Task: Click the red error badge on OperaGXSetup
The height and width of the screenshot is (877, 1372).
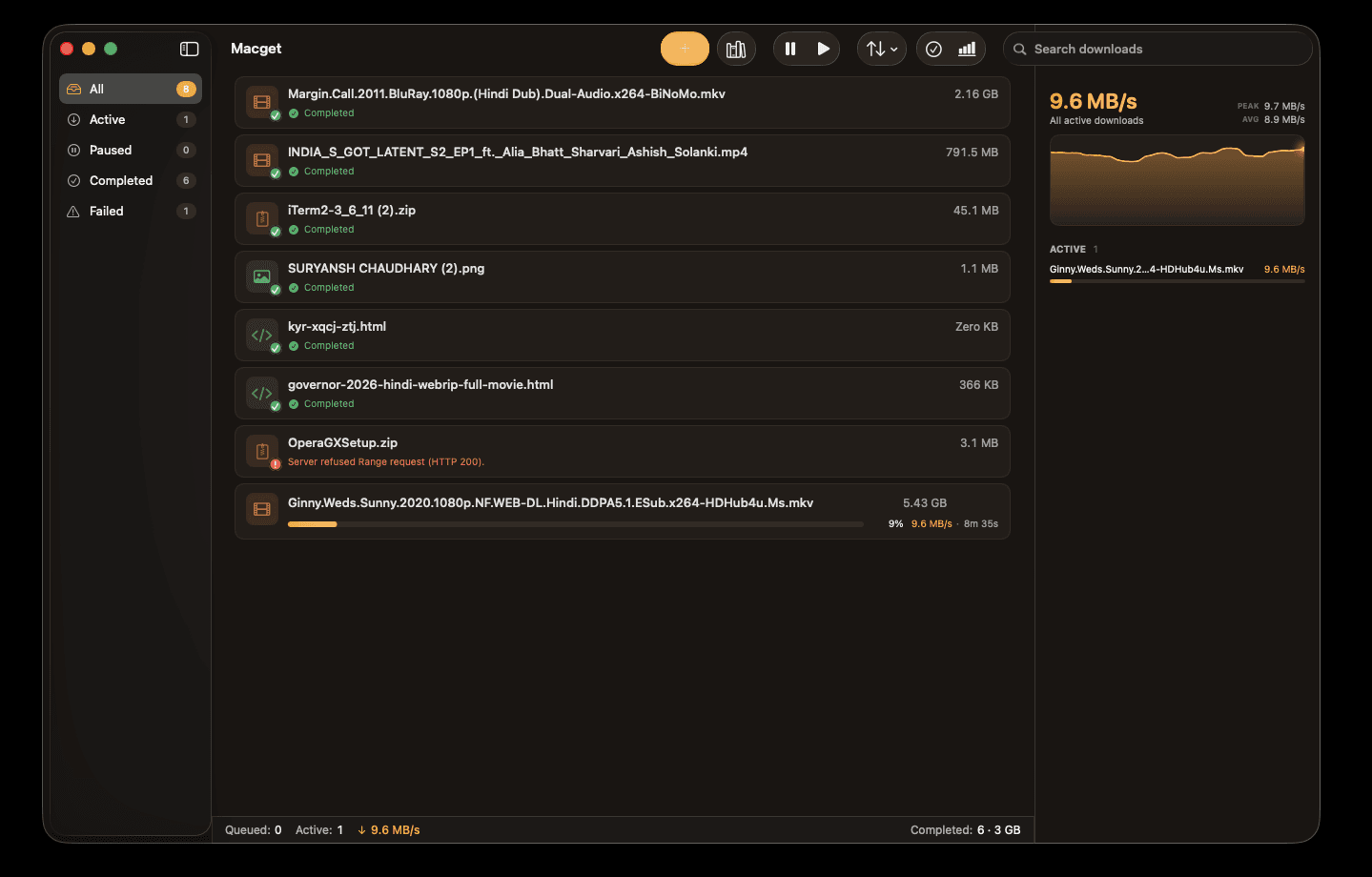Action: click(x=276, y=464)
